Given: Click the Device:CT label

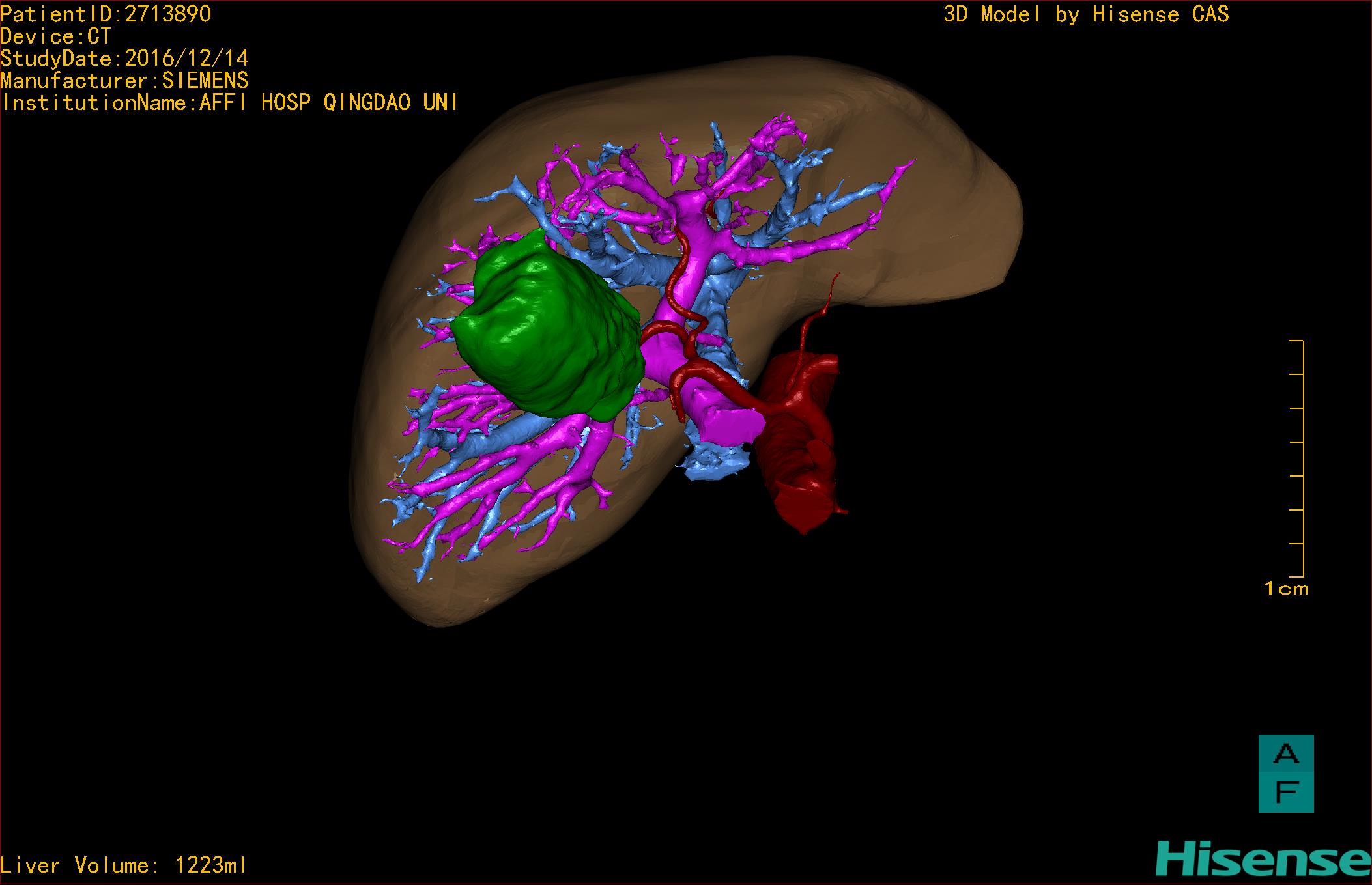Looking at the screenshot, I should (56, 36).
